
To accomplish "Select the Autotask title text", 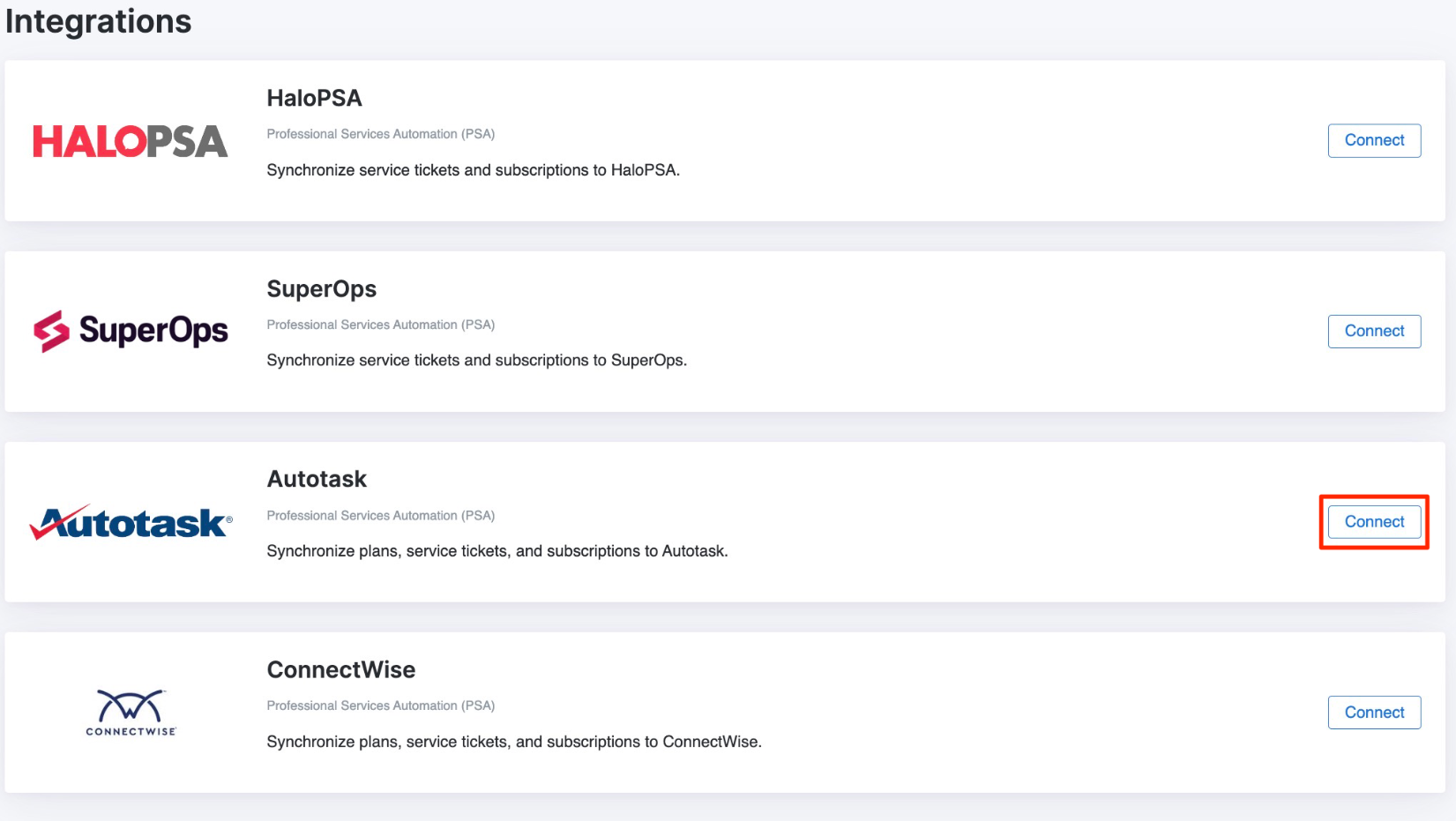I will point(317,479).
